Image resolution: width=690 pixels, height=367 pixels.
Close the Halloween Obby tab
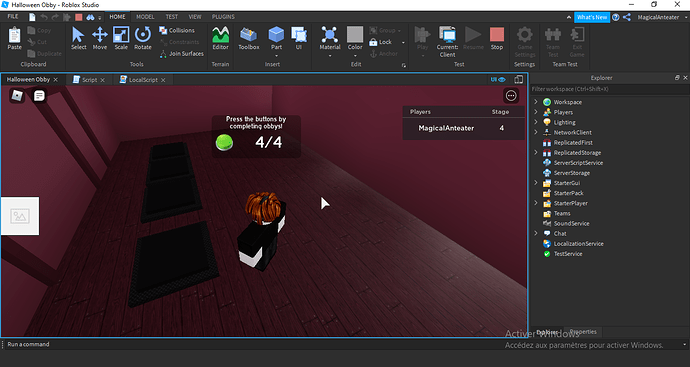[55, 80]
